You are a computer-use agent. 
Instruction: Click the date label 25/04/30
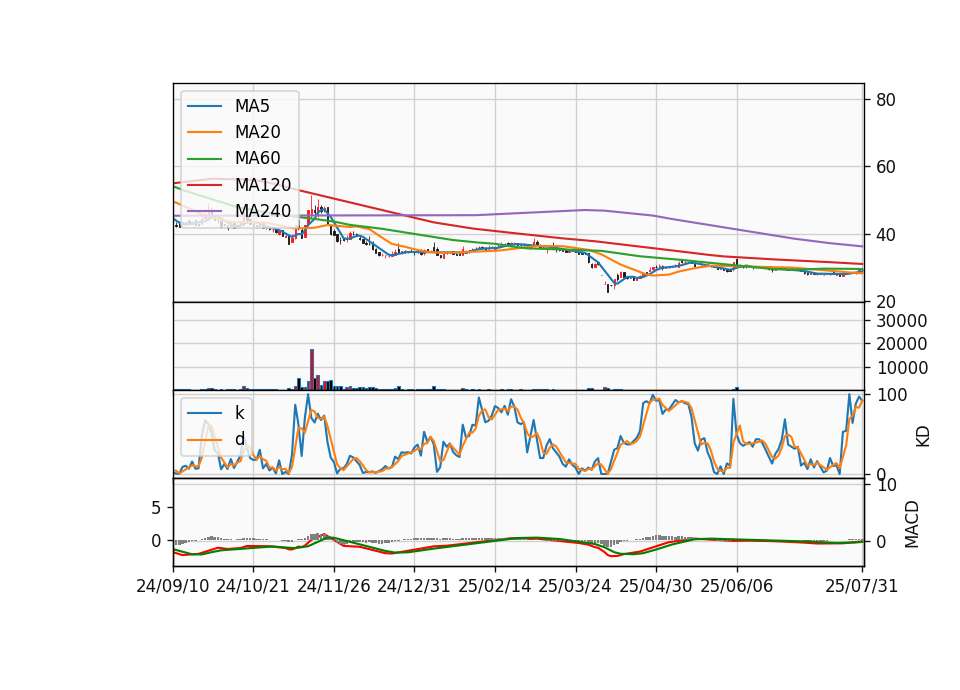pos(656,586)
